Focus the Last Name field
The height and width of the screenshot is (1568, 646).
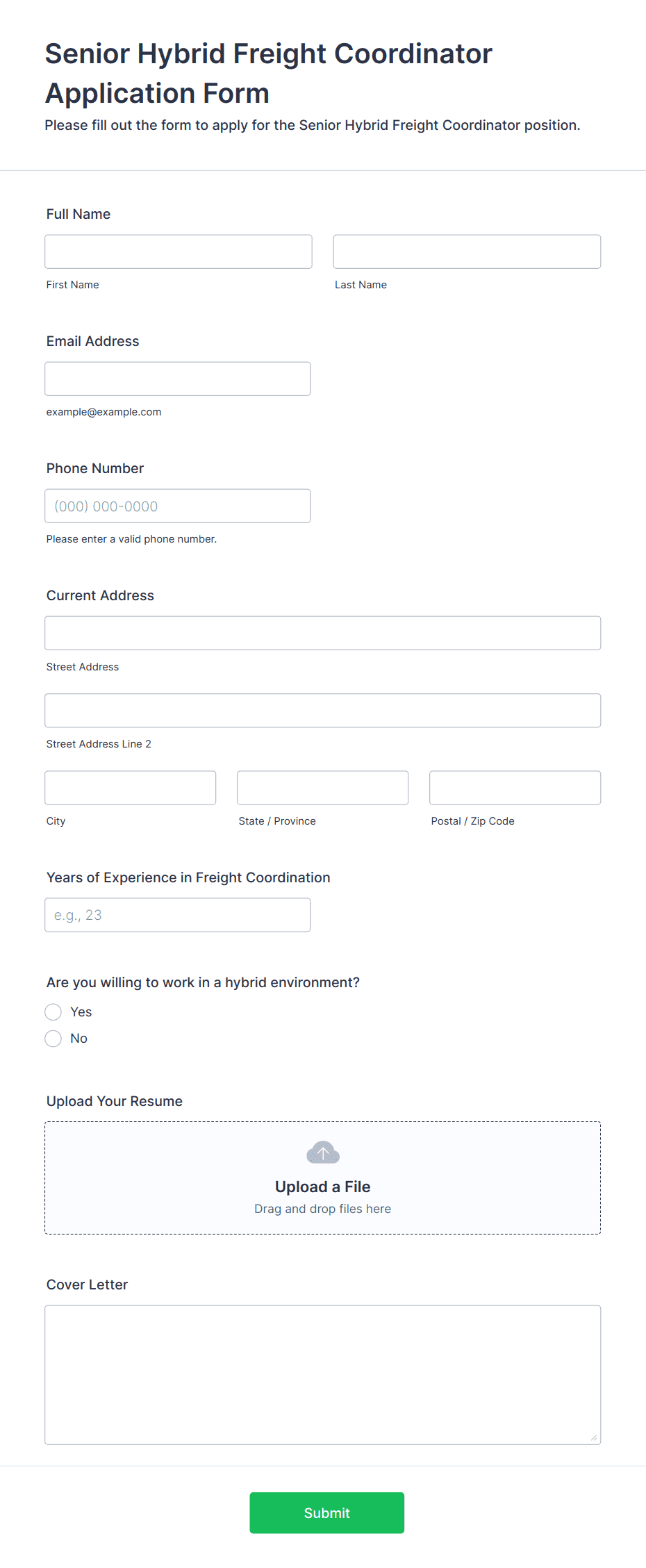click(x=467, y=251)
